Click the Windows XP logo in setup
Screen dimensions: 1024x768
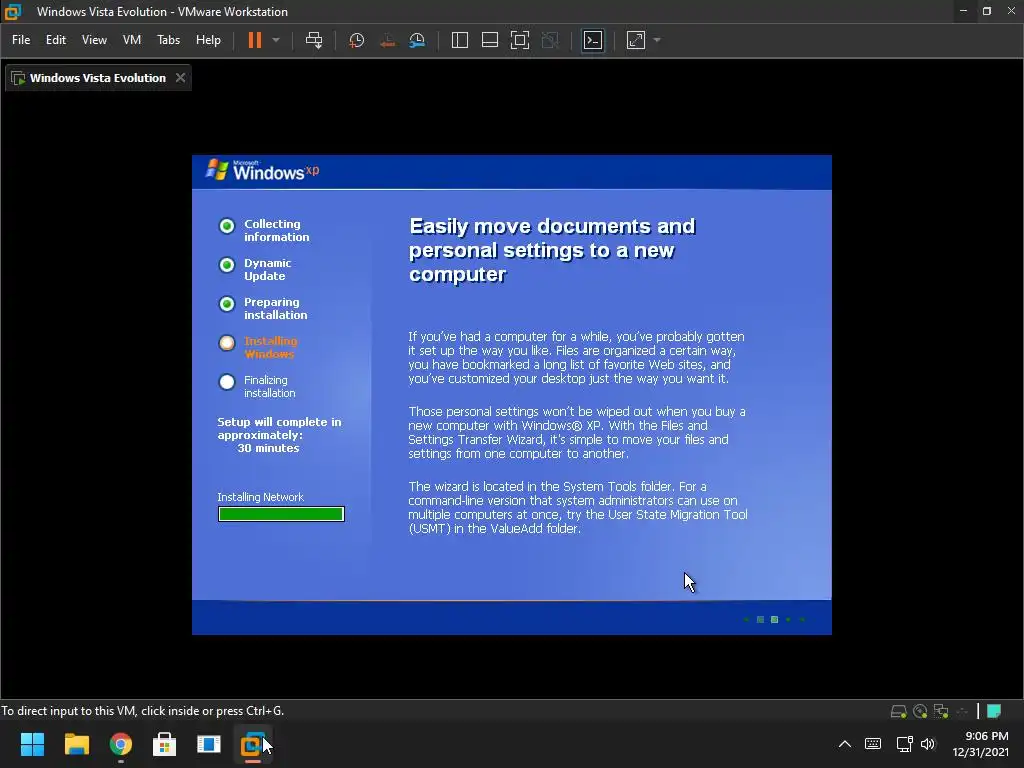(x=263, y=170)
